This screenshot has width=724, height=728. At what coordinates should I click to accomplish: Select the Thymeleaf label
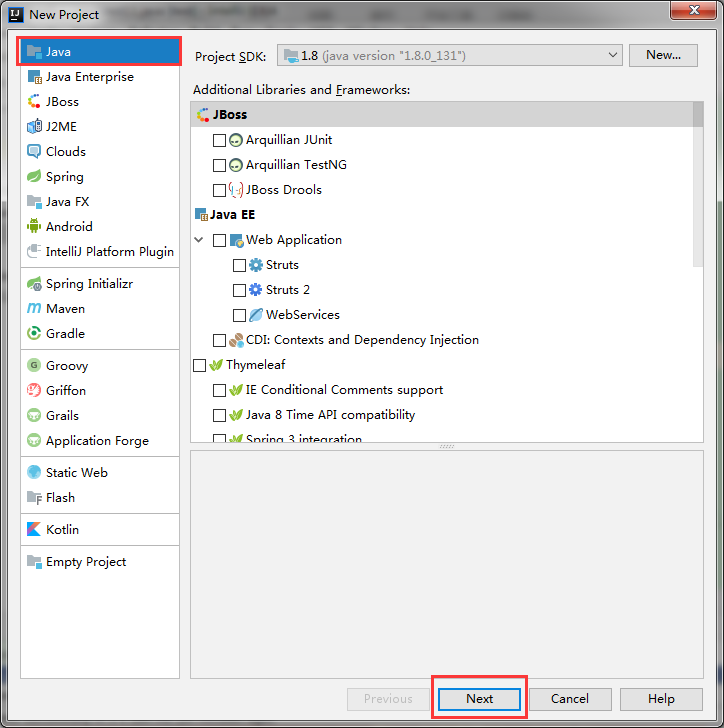(255, 365)
